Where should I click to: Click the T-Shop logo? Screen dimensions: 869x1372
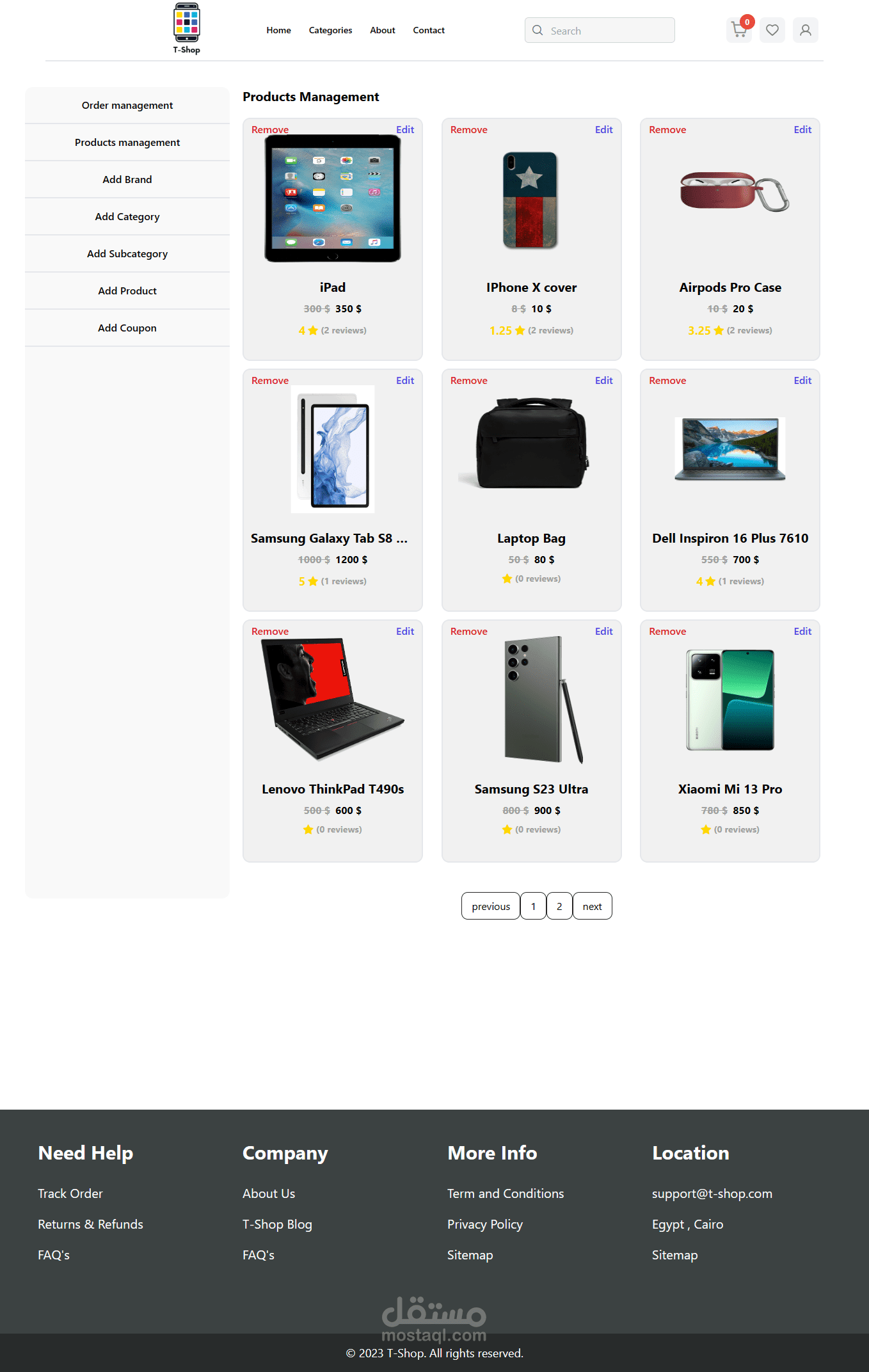[187, 29]
